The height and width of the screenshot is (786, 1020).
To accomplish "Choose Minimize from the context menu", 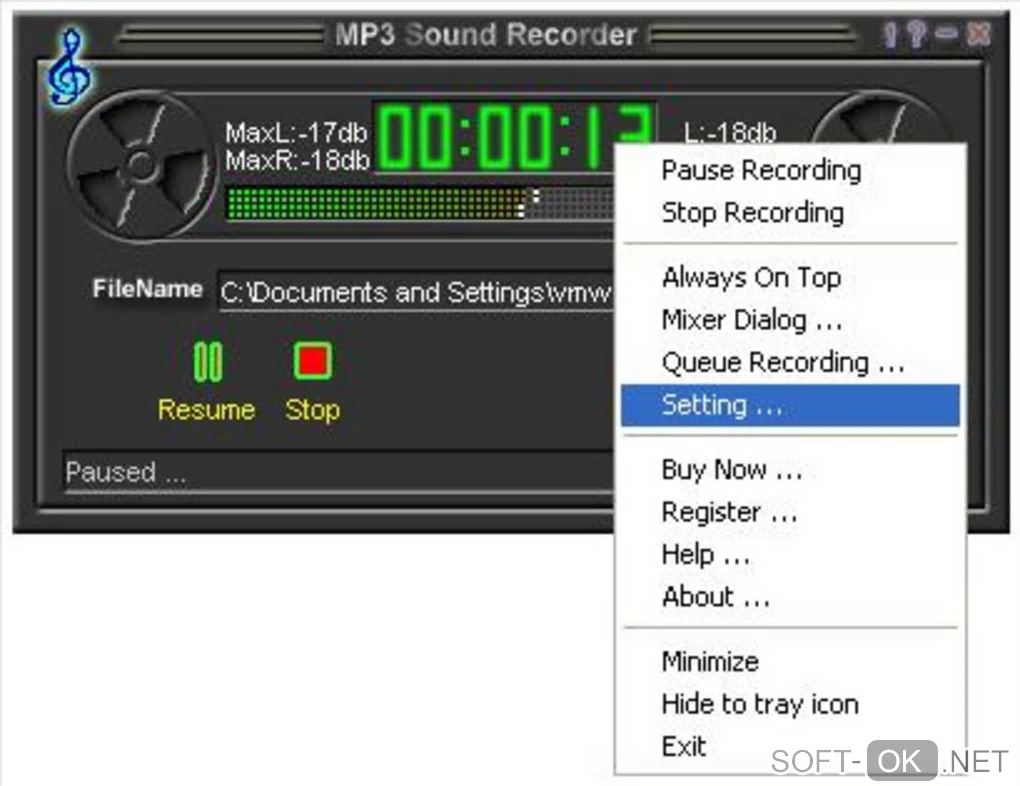I will coord(790,662).
